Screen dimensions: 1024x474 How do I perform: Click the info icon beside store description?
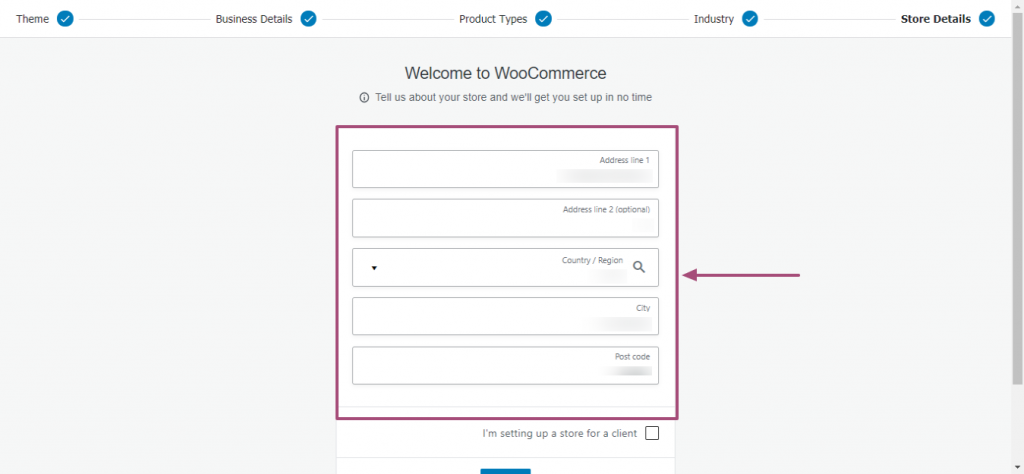click(364, 98)
